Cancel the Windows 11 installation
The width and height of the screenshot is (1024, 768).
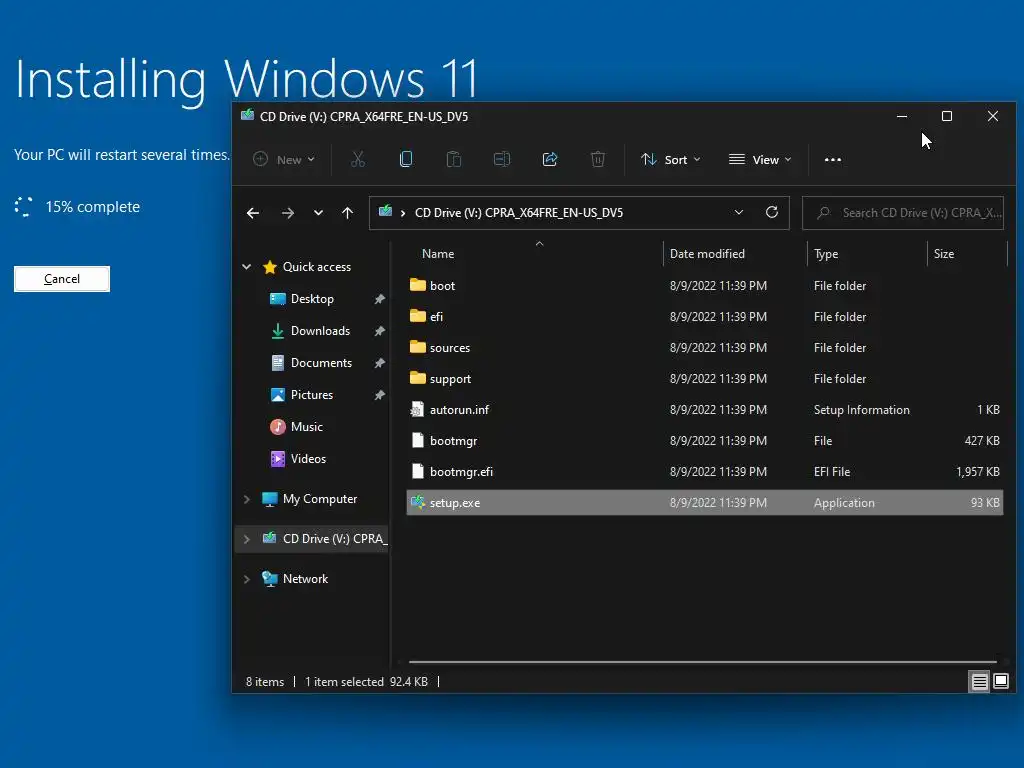[62, 279]
